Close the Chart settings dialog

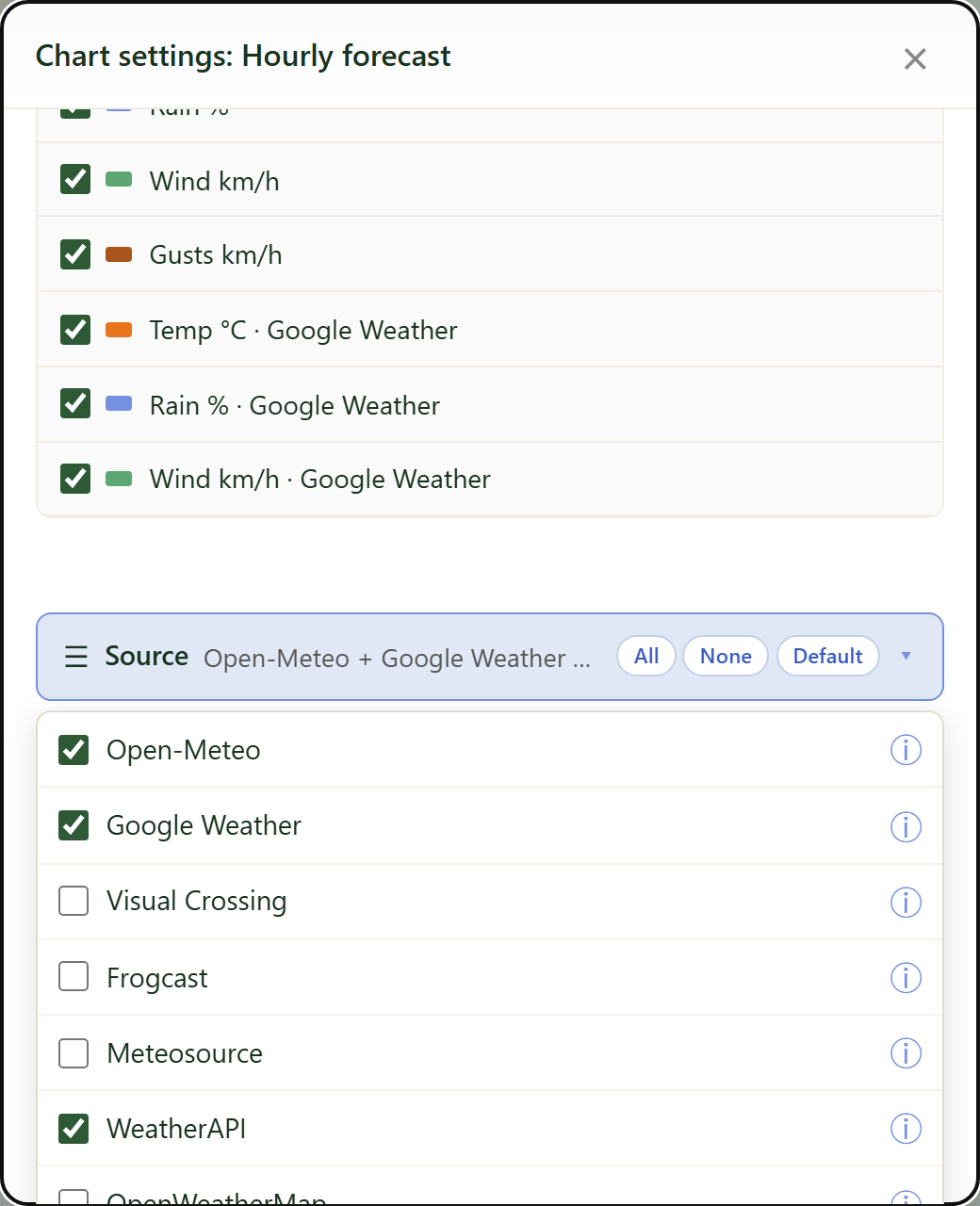coord(914,58)
